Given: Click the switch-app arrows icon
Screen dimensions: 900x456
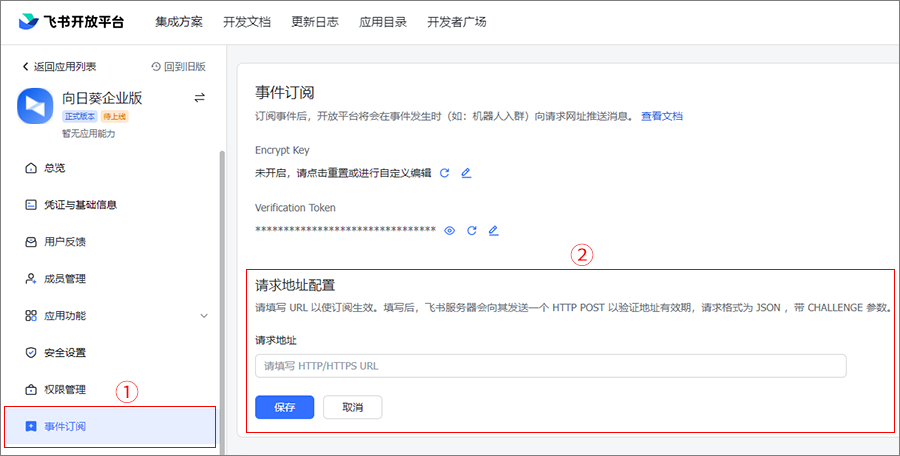Looking at the screenshot, I should [x=199, y=98].
